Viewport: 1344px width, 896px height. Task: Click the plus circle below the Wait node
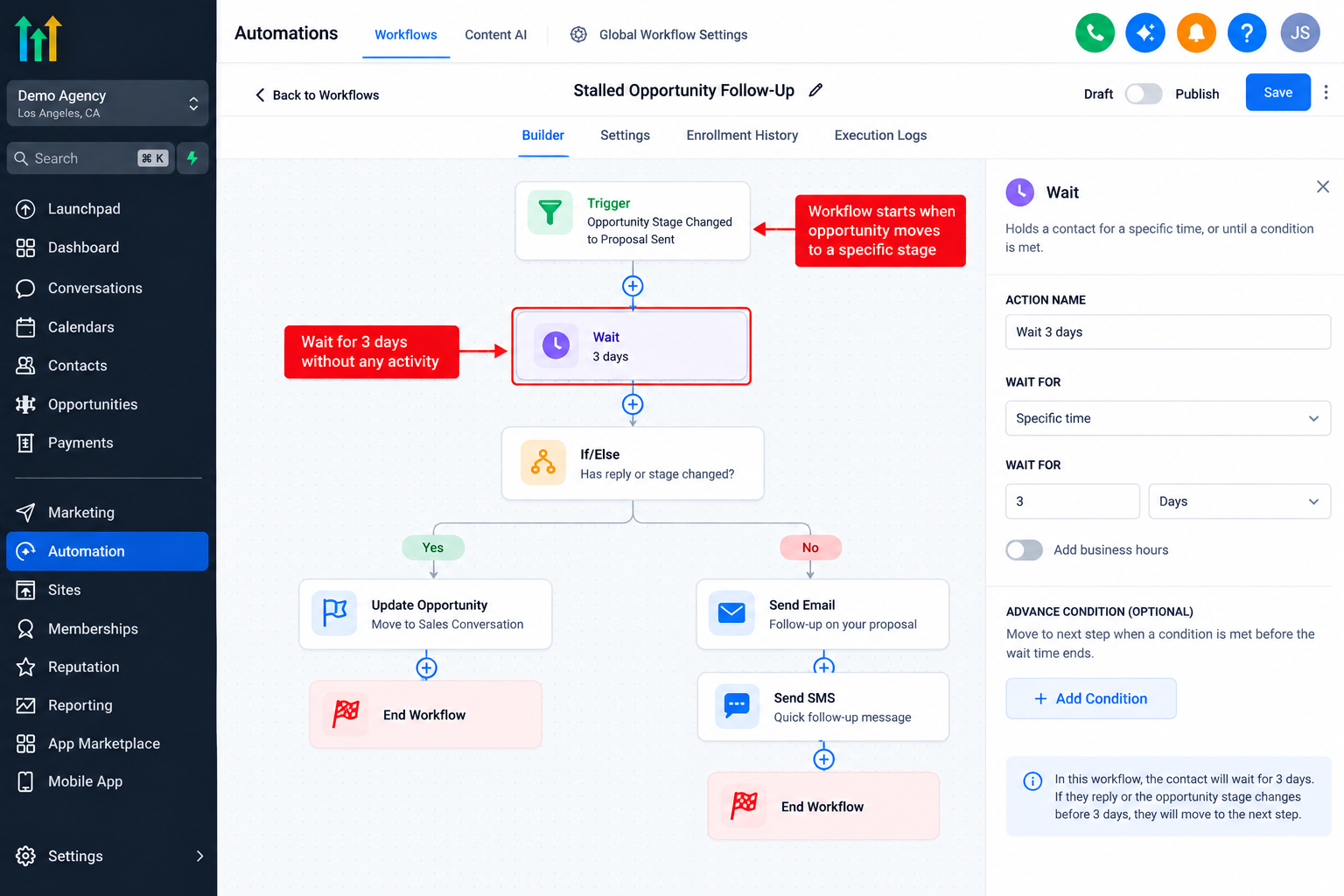tap(633, 404)
